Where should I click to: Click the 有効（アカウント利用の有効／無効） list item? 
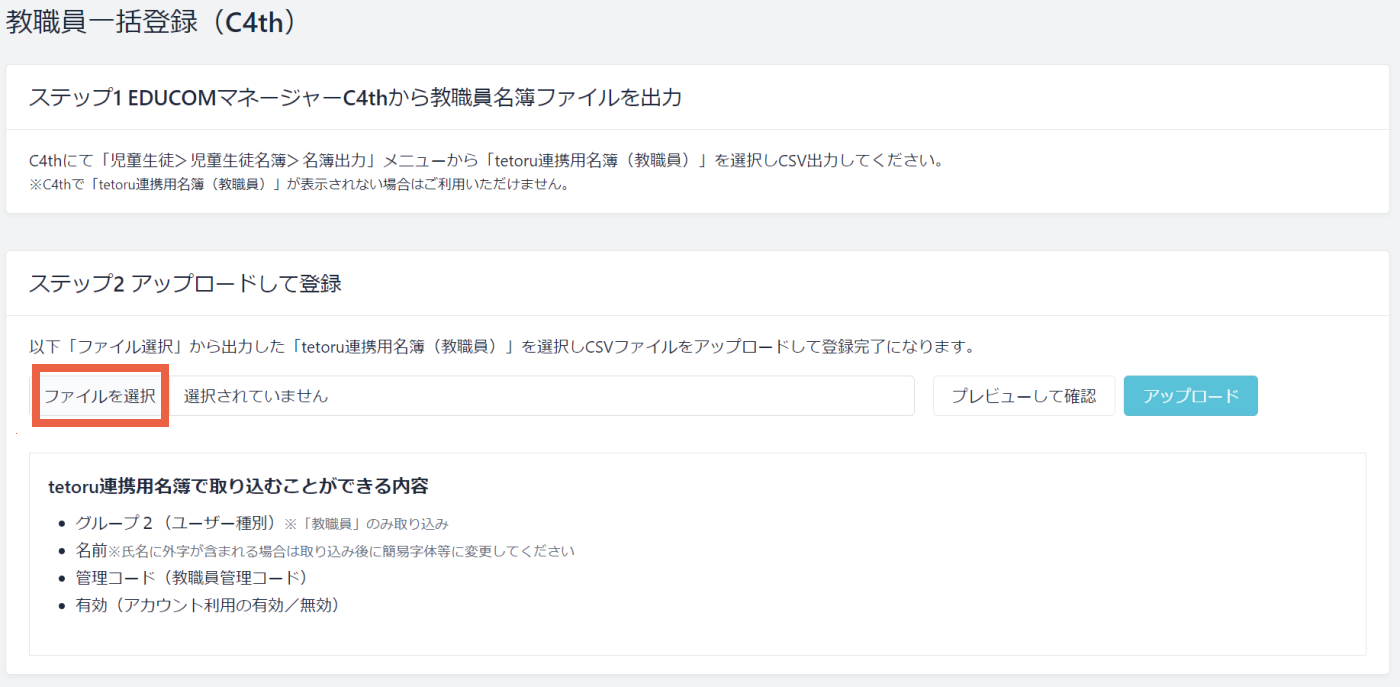point(208,604)
